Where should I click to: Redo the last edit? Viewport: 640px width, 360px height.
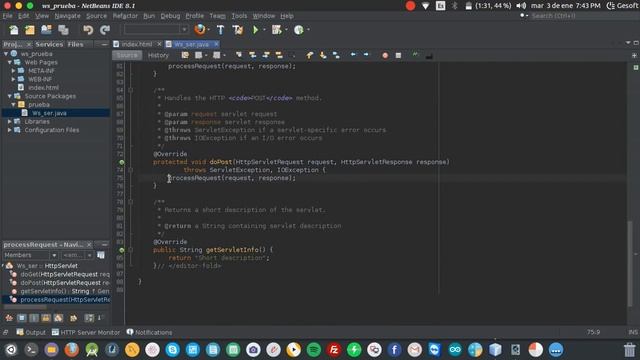point(105,30)
